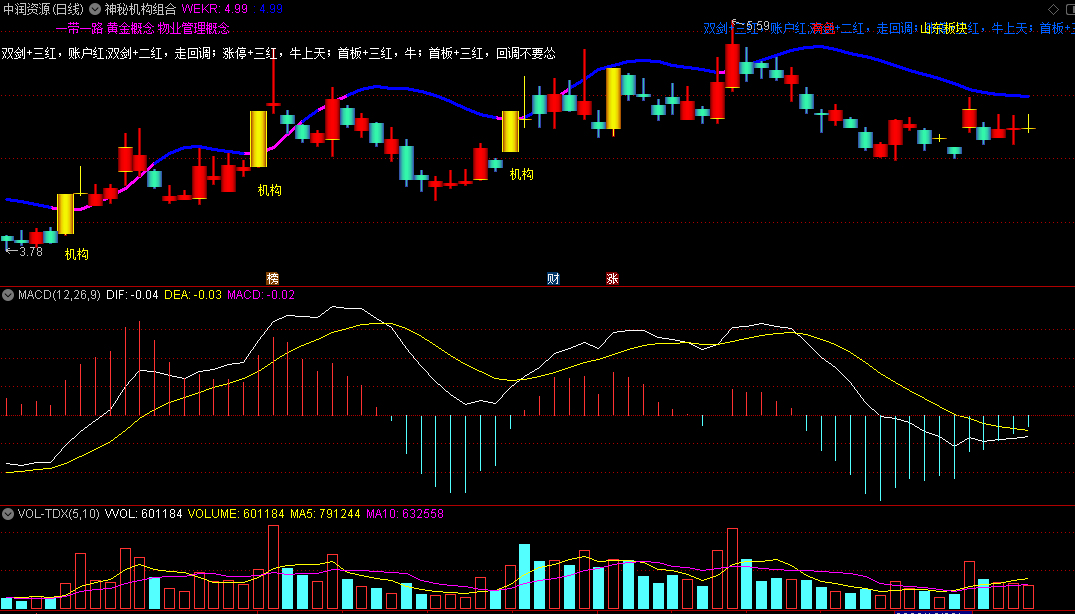Click the 财 marker icon

553,278
